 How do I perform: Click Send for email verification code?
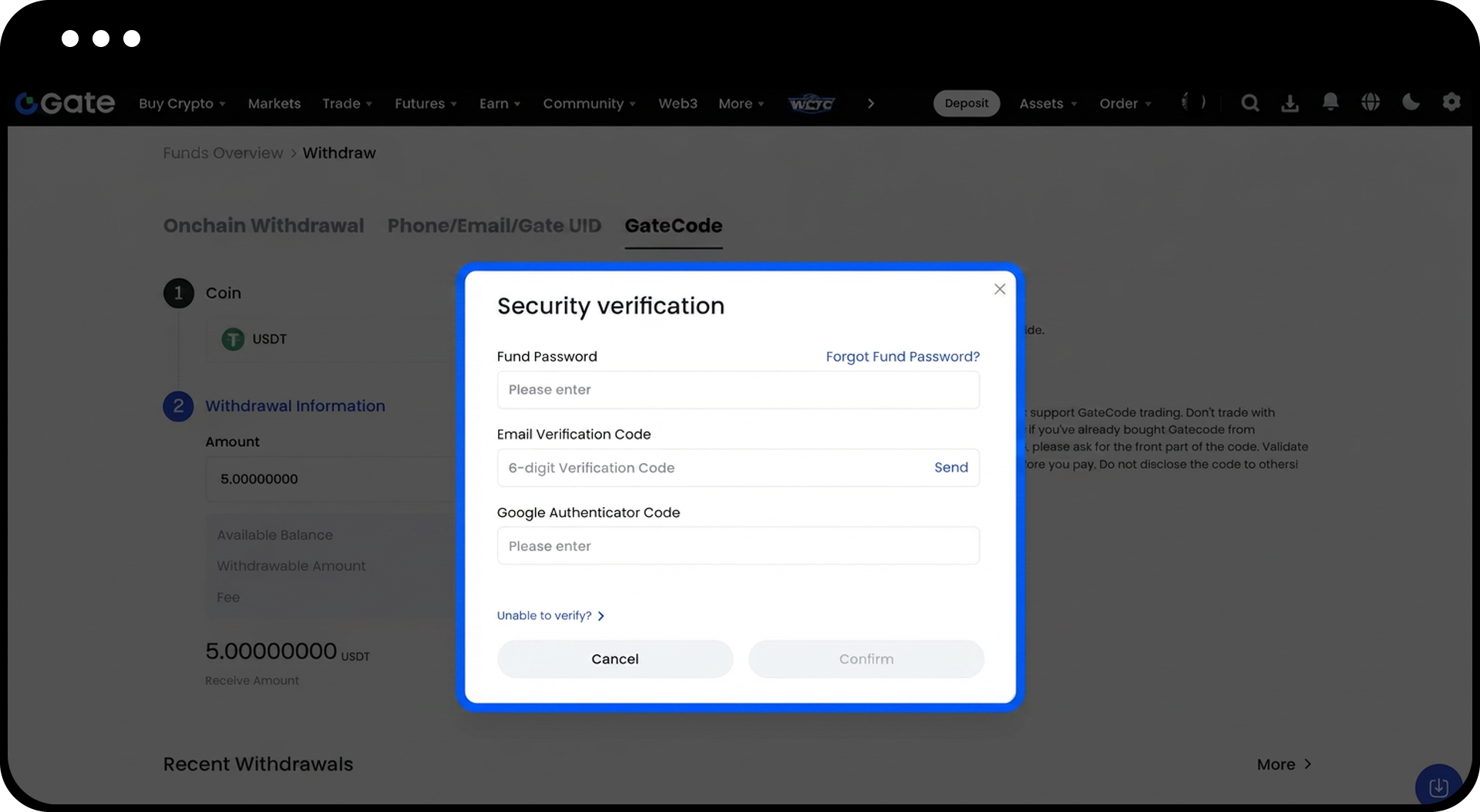tap(950, 468)
